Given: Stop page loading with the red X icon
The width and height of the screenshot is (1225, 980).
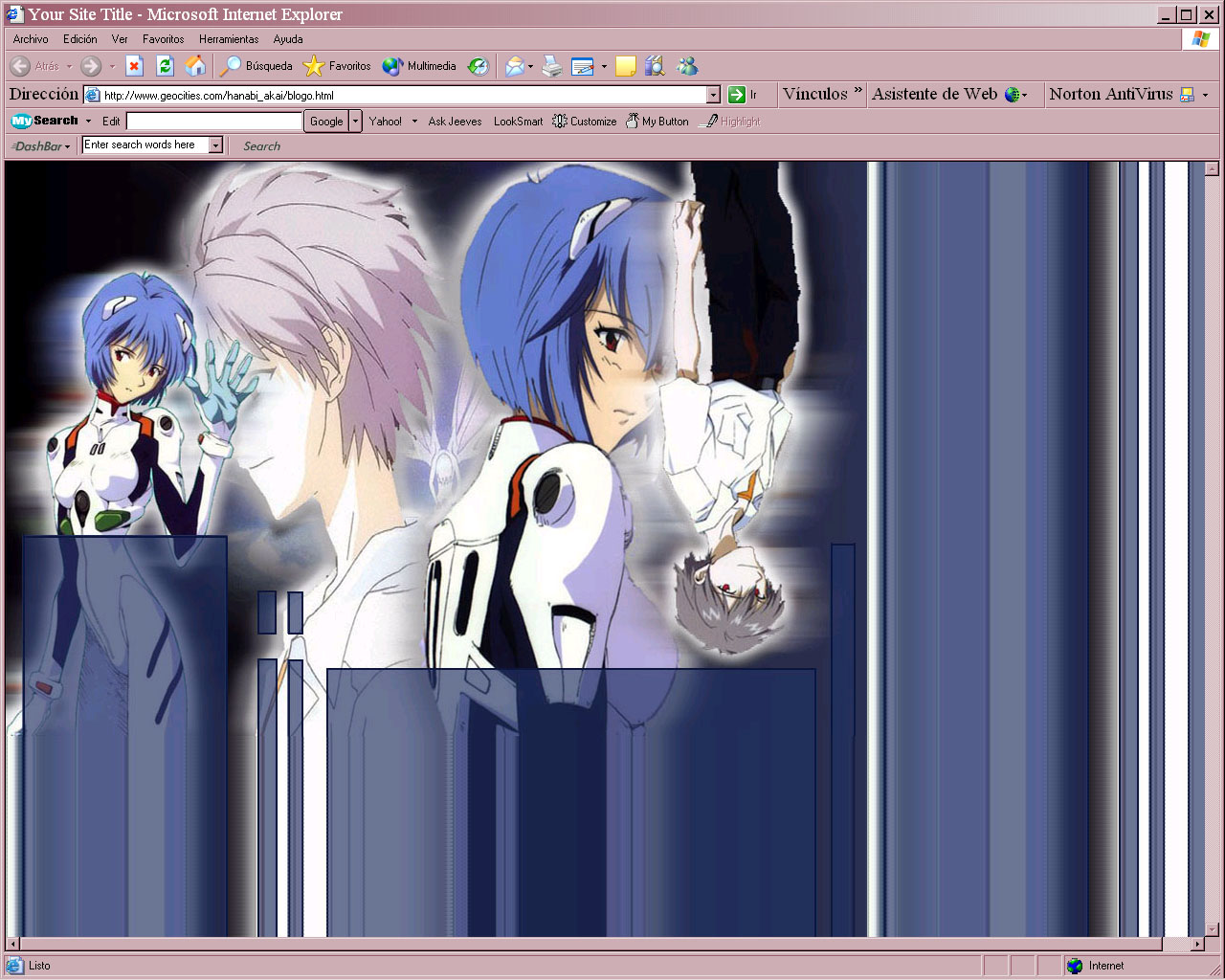Looking at the screenshot, I should [135, 66].
